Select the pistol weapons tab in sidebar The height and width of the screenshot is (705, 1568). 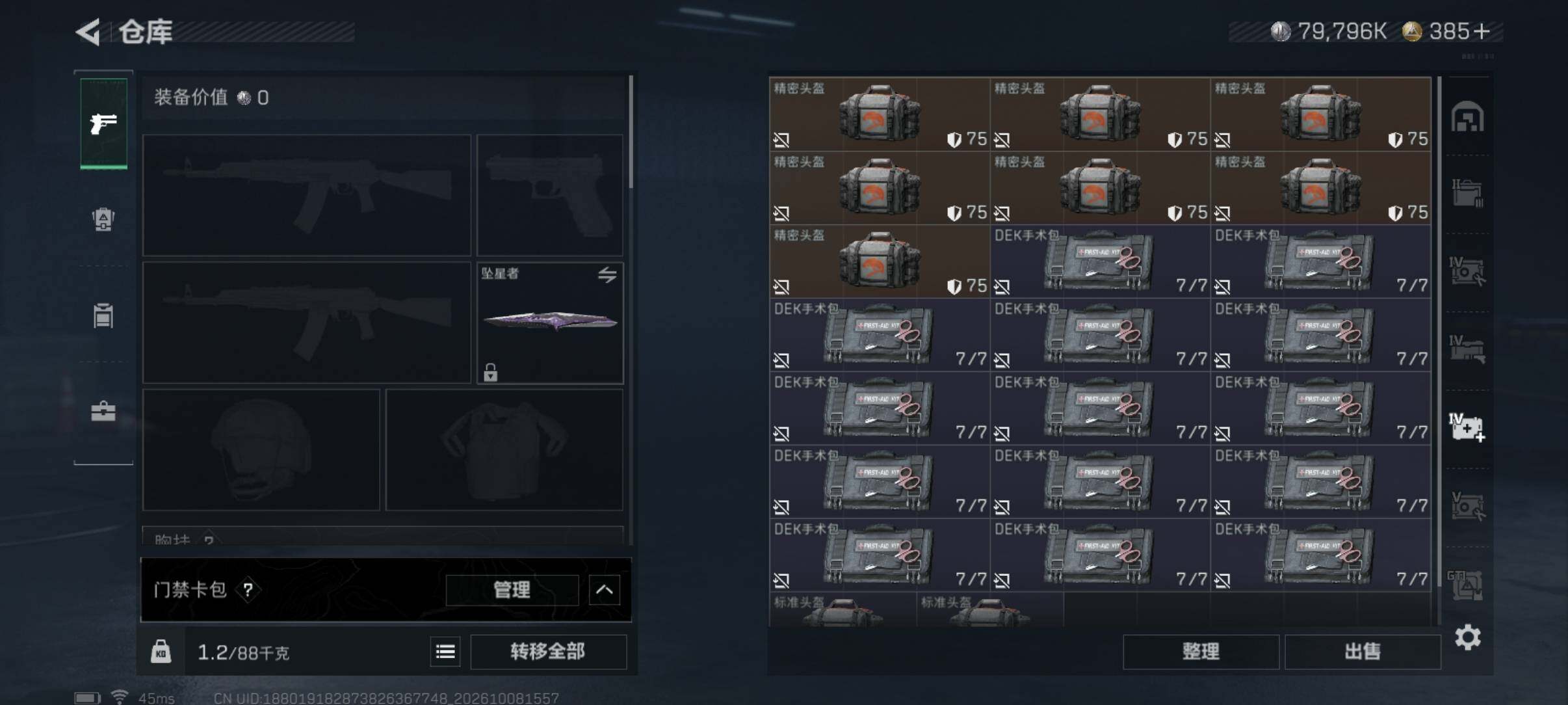coord(103,123)
